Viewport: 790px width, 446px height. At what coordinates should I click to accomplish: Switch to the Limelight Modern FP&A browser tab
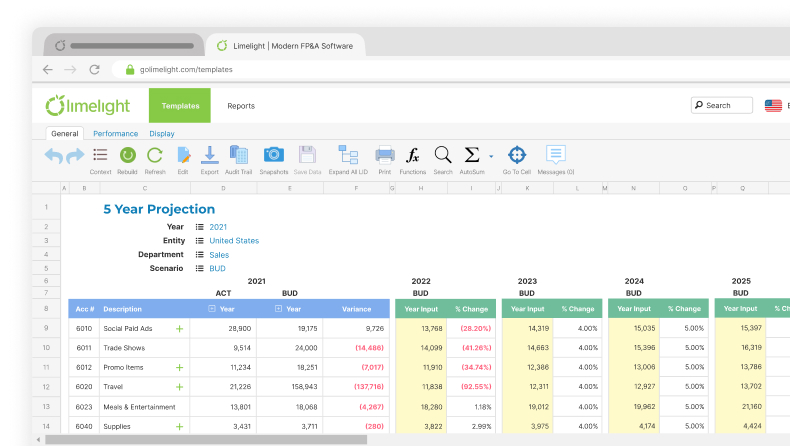coord(285,45)
